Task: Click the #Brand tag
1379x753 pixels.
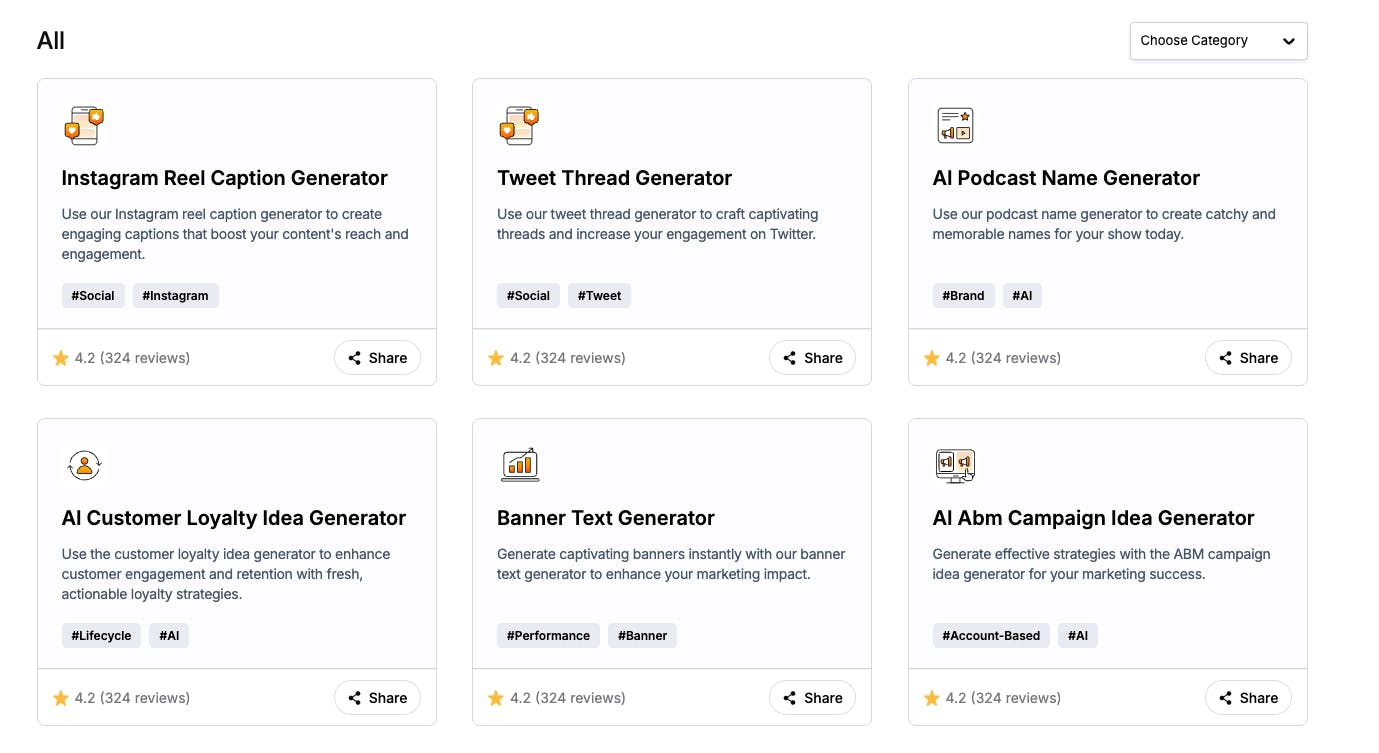Action: point(963,296)
